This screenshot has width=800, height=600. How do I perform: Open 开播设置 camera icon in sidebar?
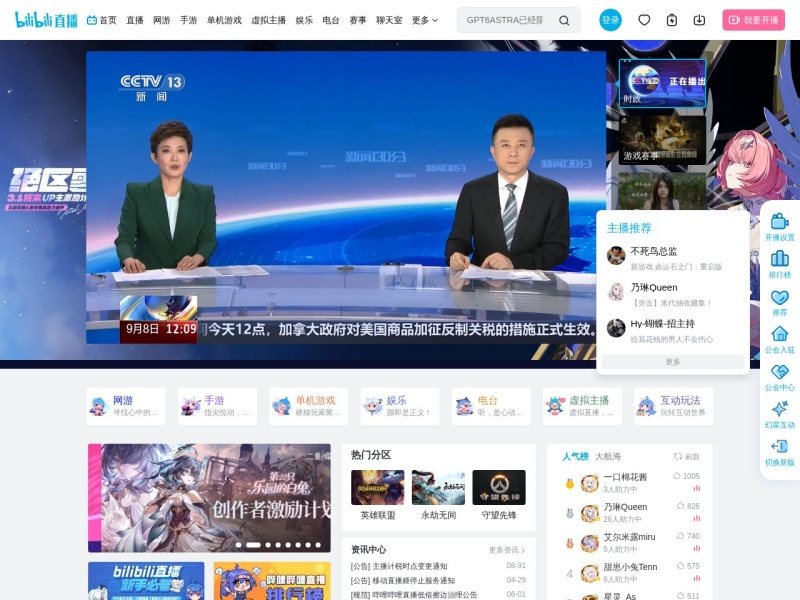tap(780, 221)
